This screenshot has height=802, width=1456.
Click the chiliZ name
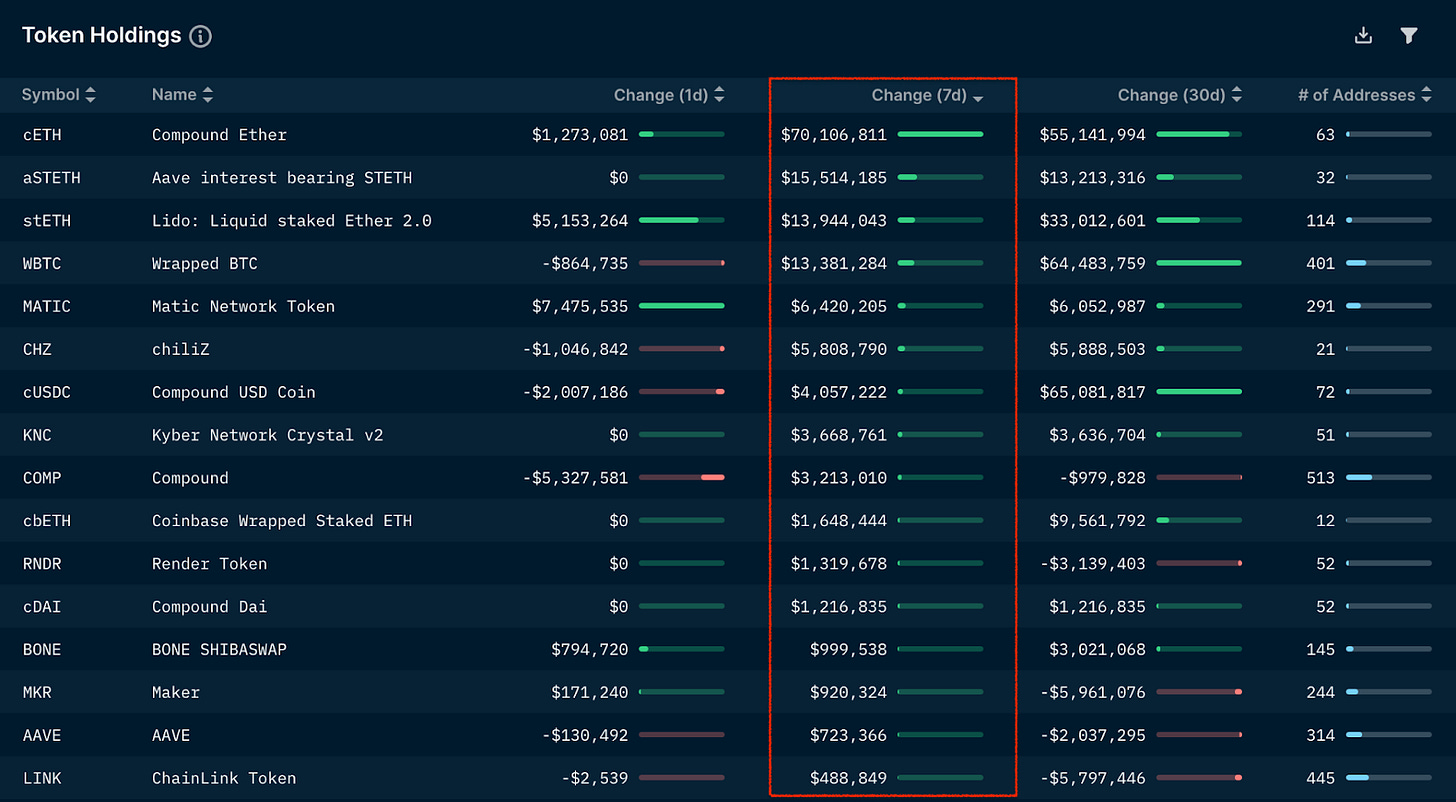(x=181, y=350)
